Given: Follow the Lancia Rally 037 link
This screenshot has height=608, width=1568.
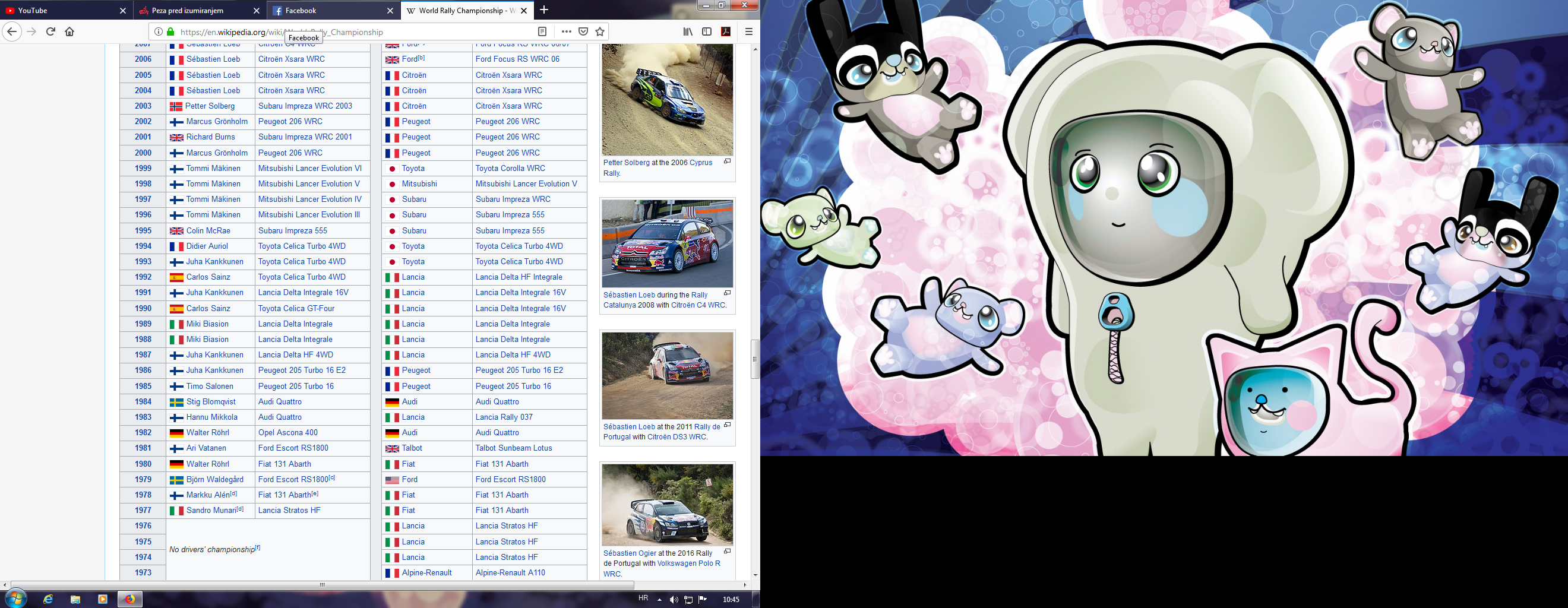Looking at the screenshot, I should click(504, 417).
